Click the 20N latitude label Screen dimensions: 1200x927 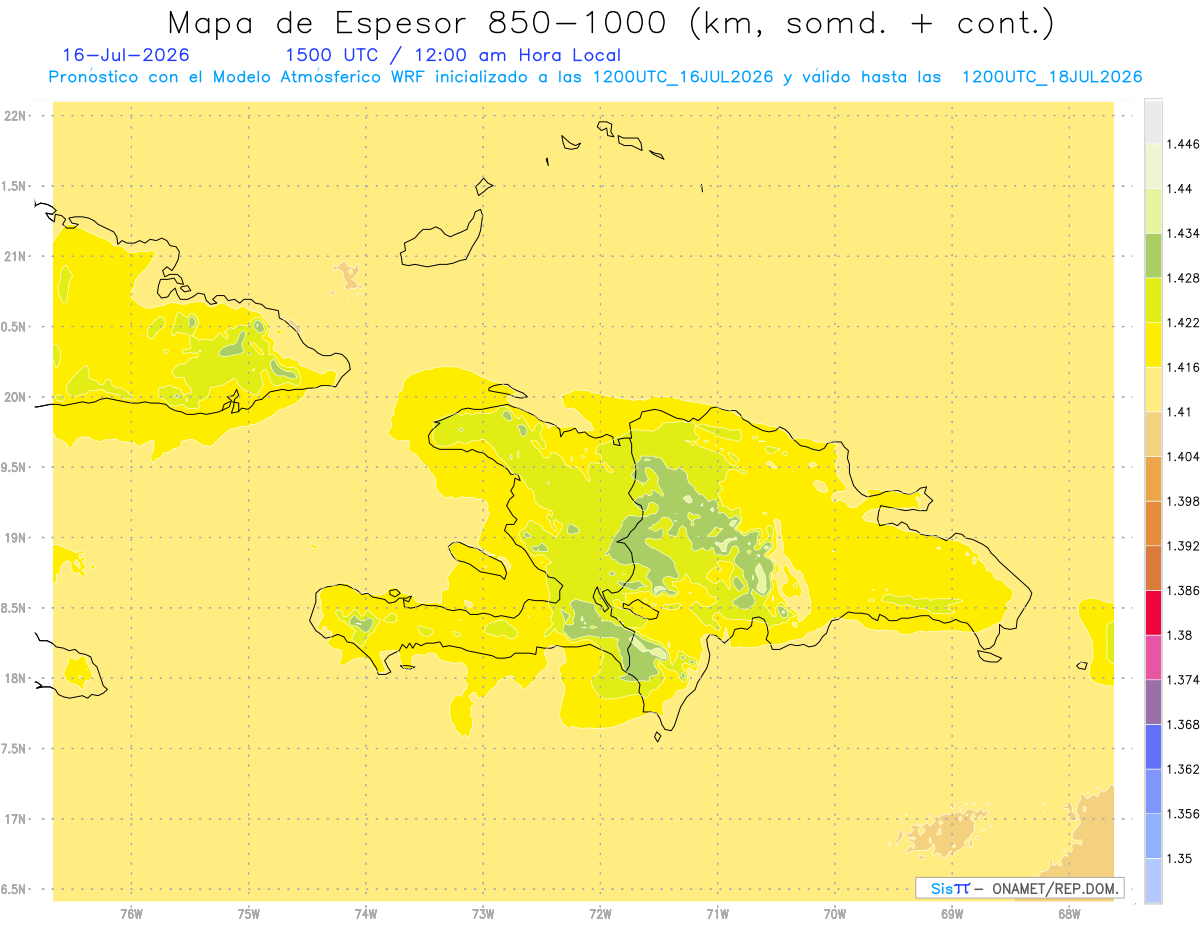pos(15,397)
